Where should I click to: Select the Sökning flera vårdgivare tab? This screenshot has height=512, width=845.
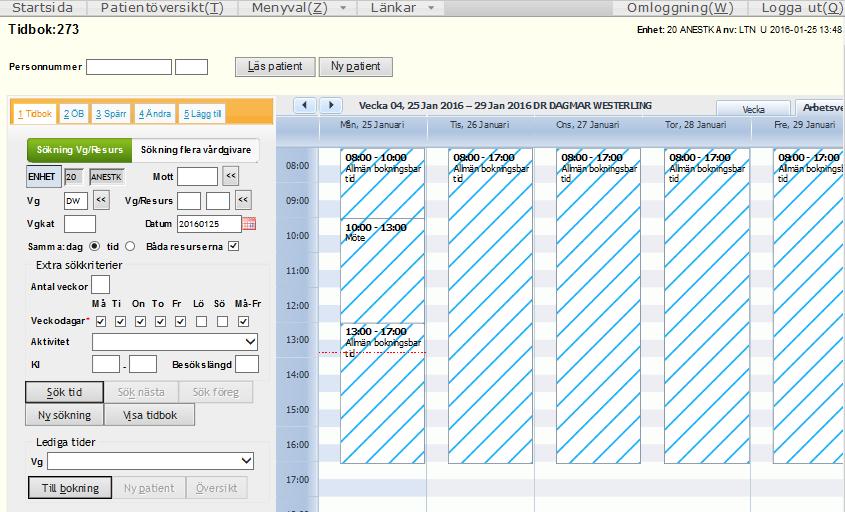click(196, 150)
